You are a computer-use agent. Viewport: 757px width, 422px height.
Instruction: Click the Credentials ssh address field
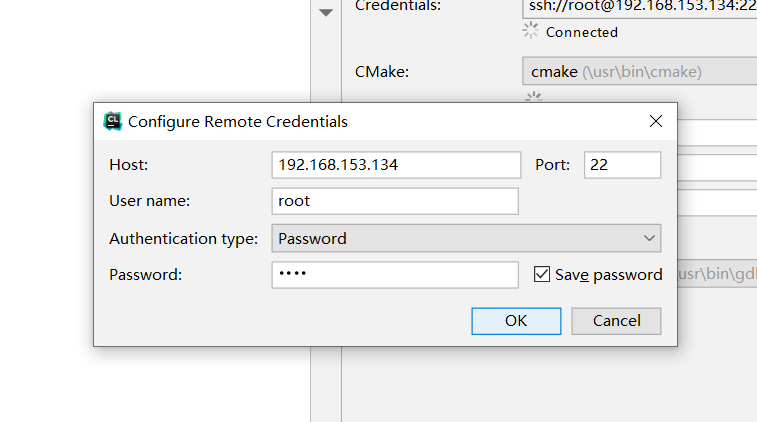pos(640,7)
